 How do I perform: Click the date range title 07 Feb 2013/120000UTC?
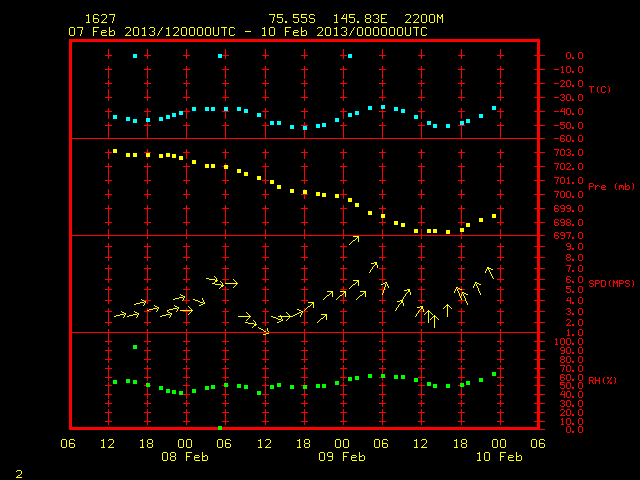tap(152, 32)
